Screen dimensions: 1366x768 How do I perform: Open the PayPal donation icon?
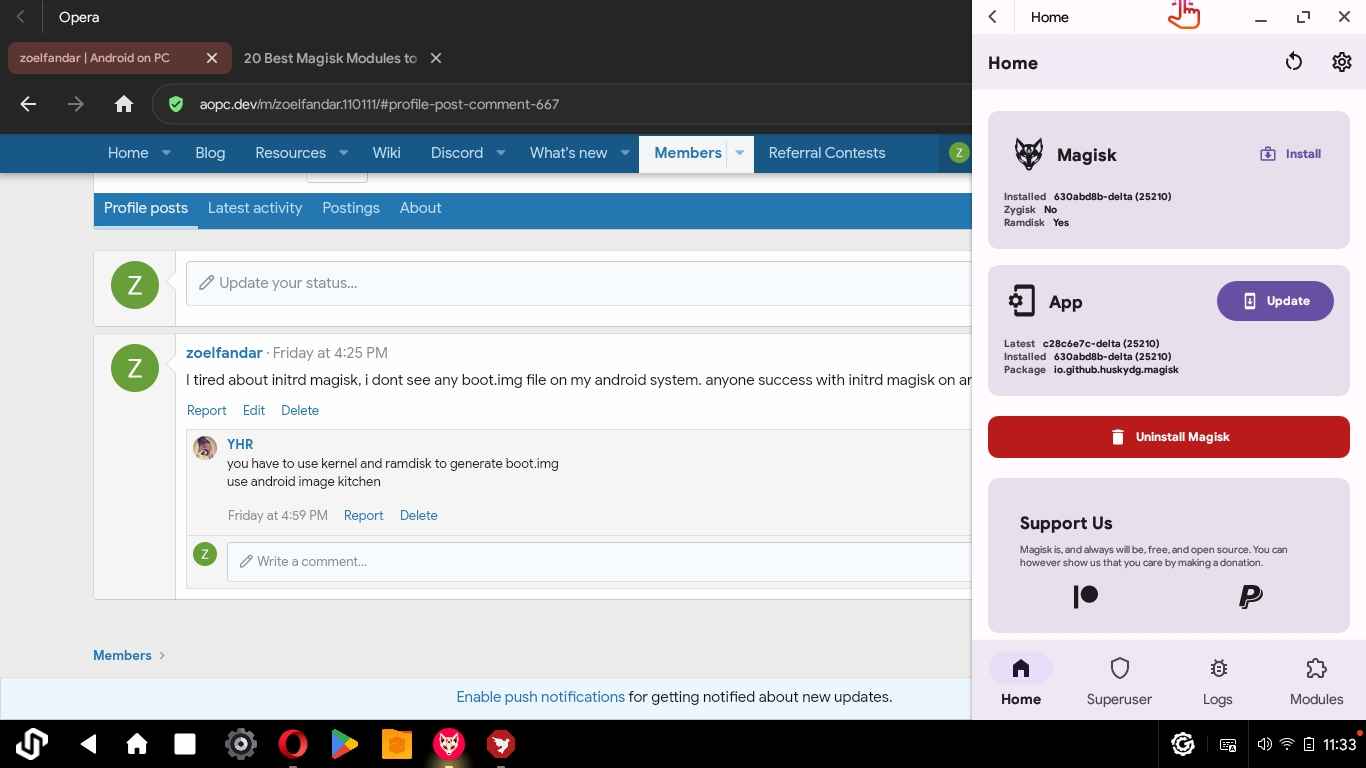pyautogui.click(x=1250, y=597)
